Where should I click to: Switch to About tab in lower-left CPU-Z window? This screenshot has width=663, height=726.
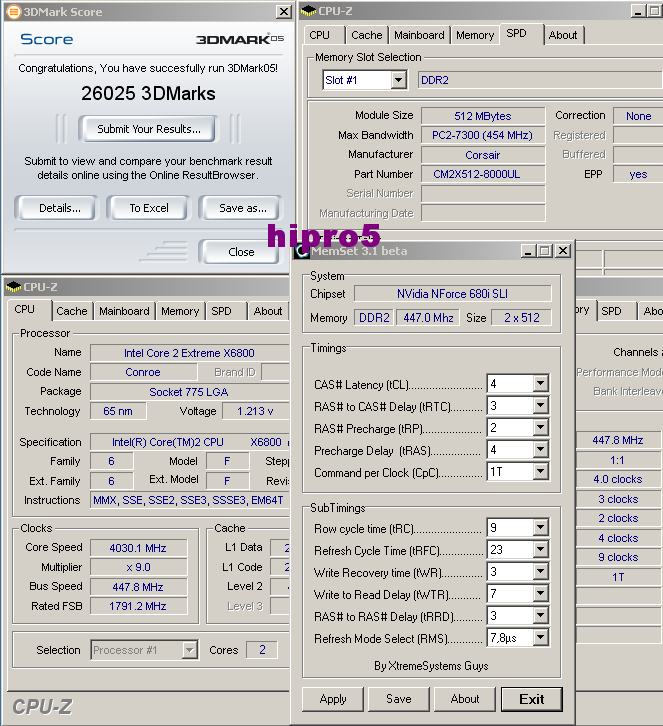click(x=268, y=311)
